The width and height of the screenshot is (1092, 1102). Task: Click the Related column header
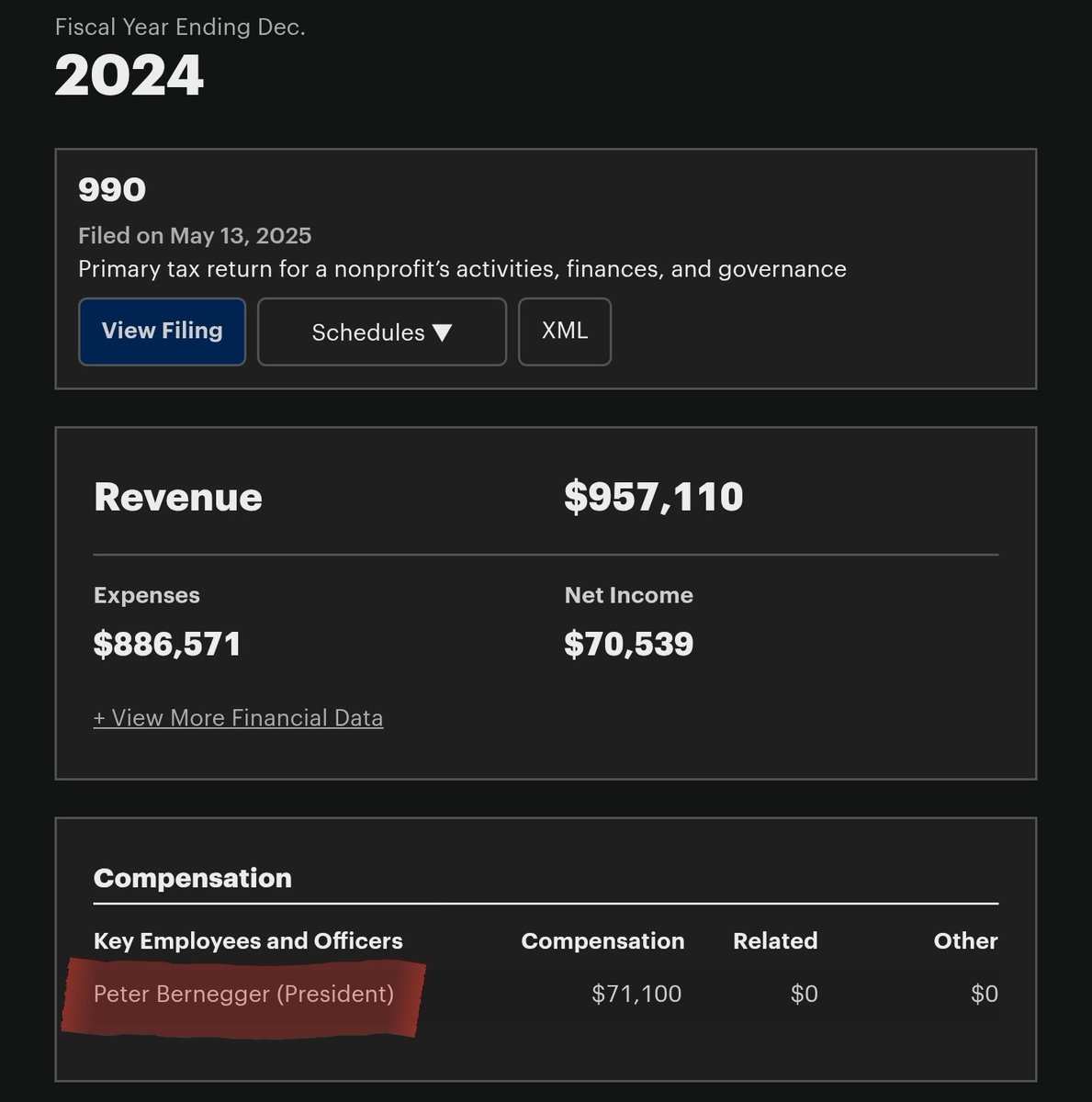point(774,941)
